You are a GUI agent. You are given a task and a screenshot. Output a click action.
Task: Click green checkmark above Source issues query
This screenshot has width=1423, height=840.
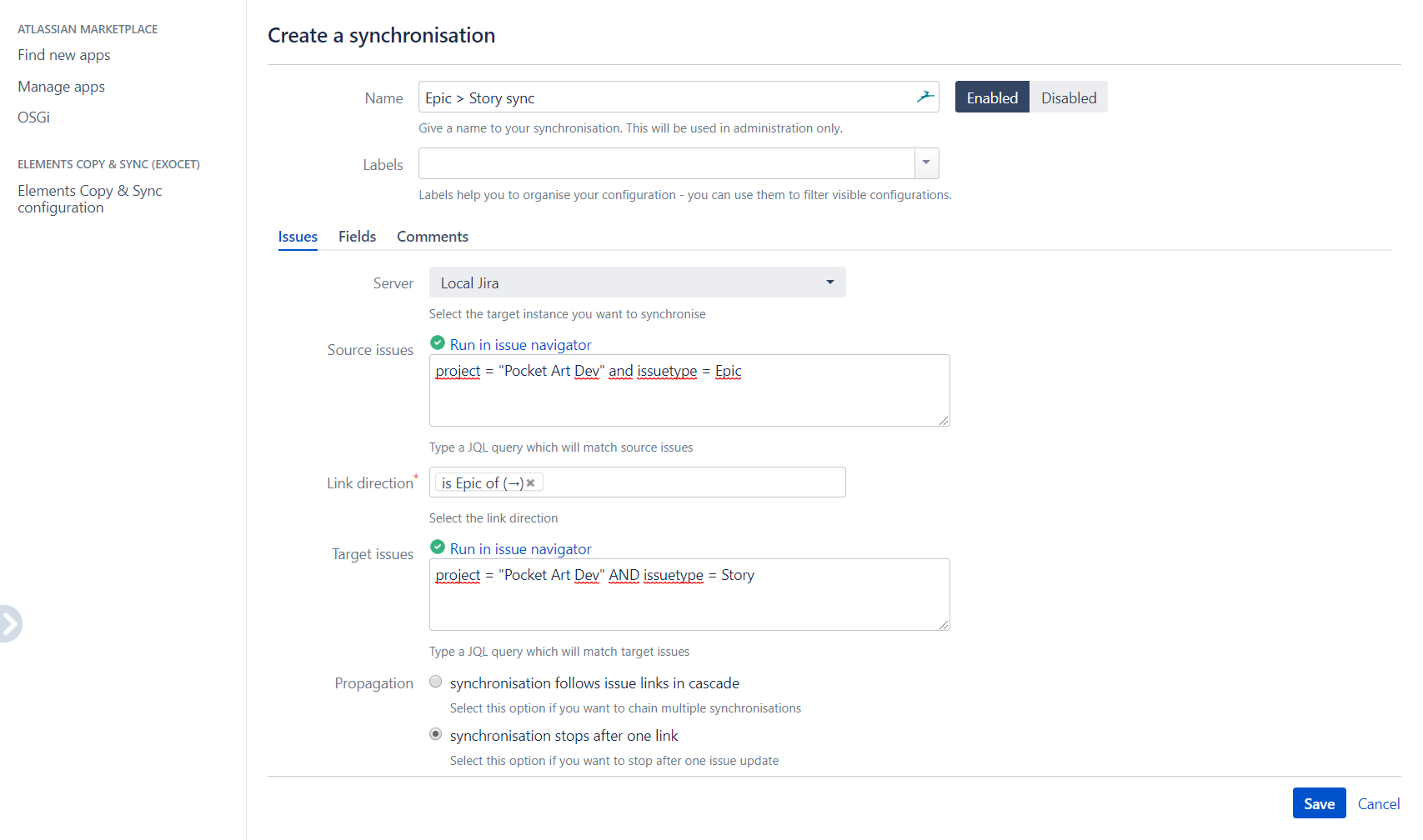click(x=437, y=343)
